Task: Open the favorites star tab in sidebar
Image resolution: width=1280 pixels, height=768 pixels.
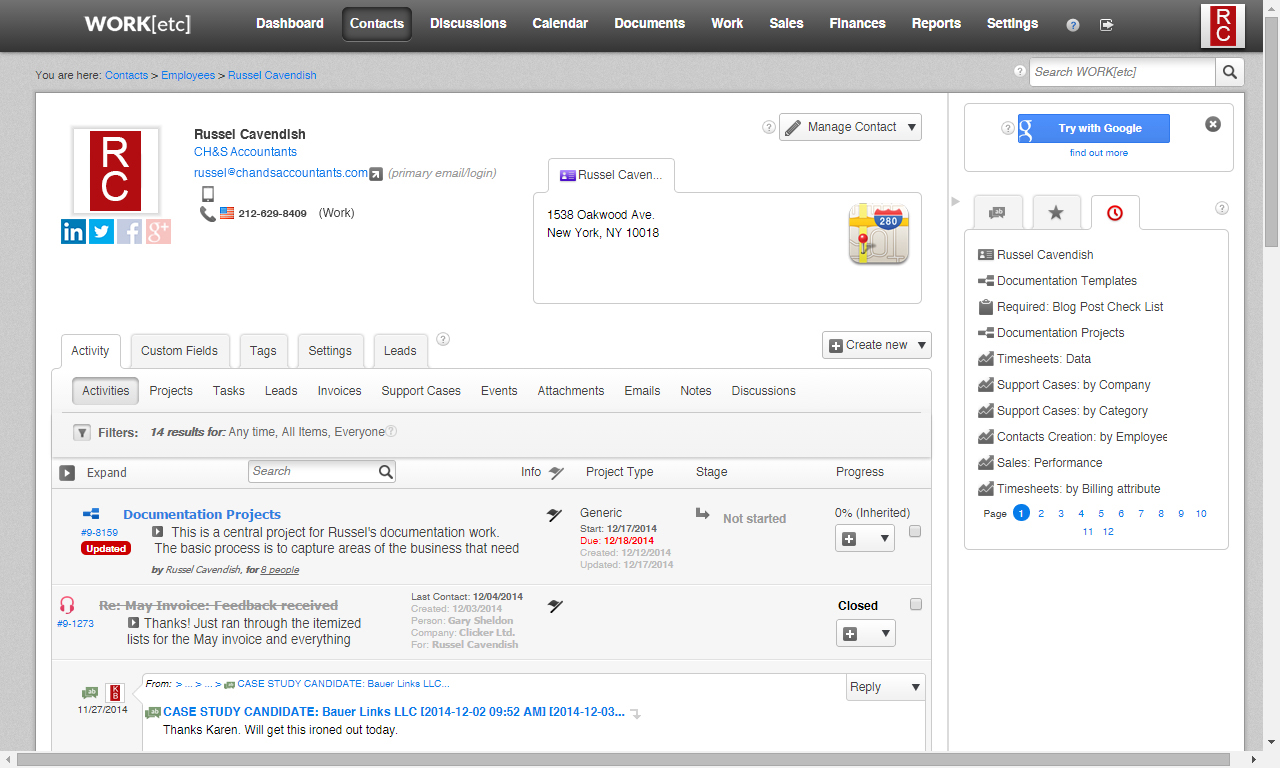Action: point(1056,213)
